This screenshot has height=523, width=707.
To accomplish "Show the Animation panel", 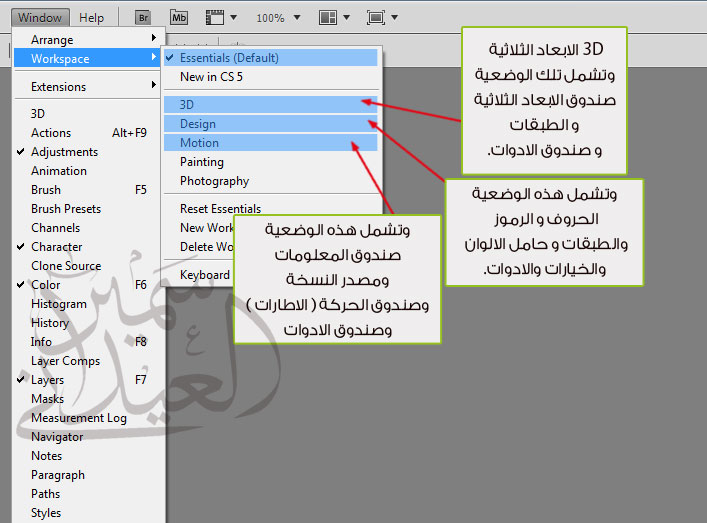I will tap(88, 171).
